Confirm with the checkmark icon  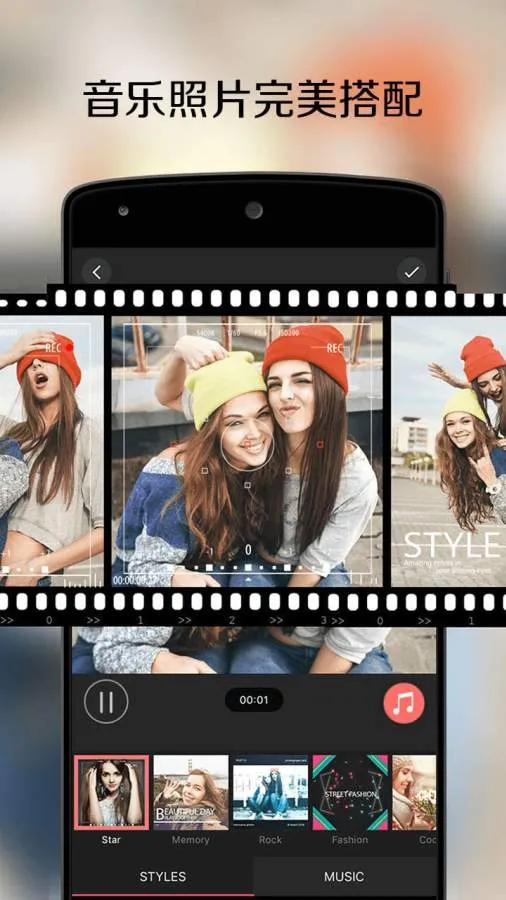click(x=411, y=273)
